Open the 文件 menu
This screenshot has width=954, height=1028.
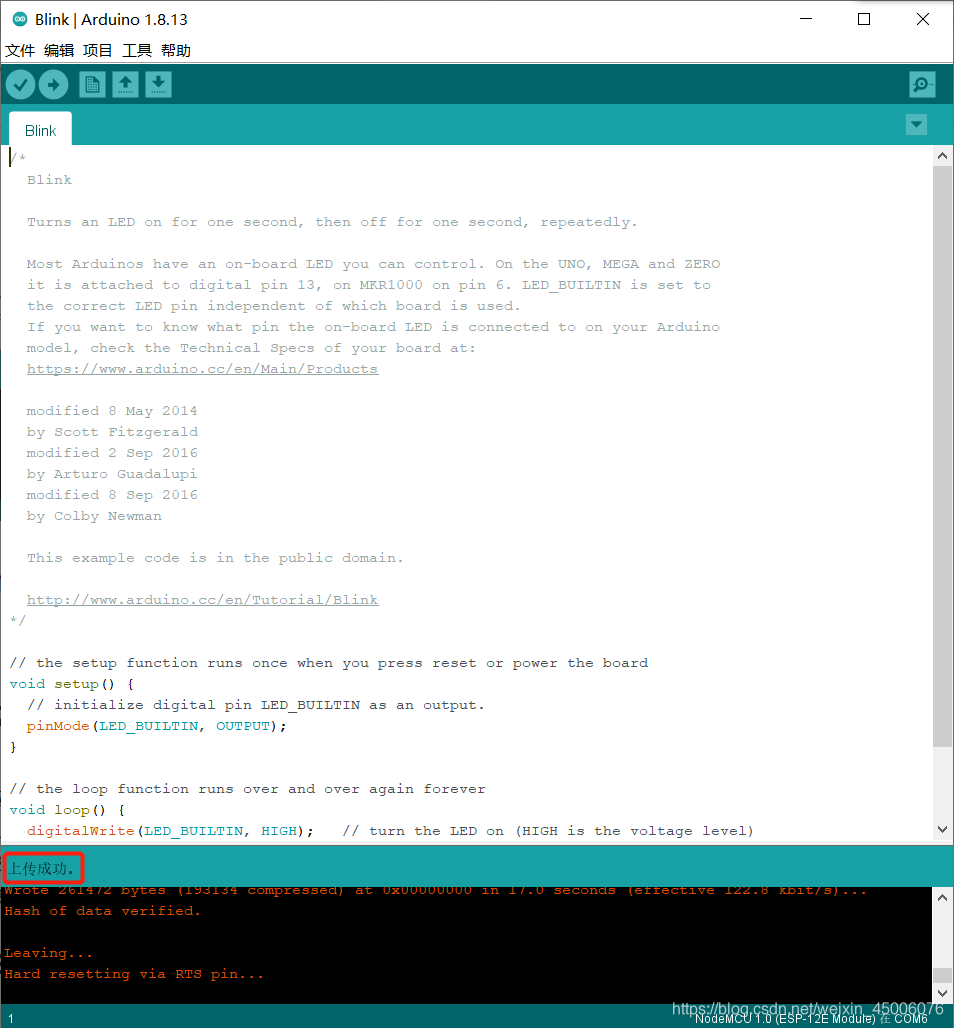(x=20, y=50)
